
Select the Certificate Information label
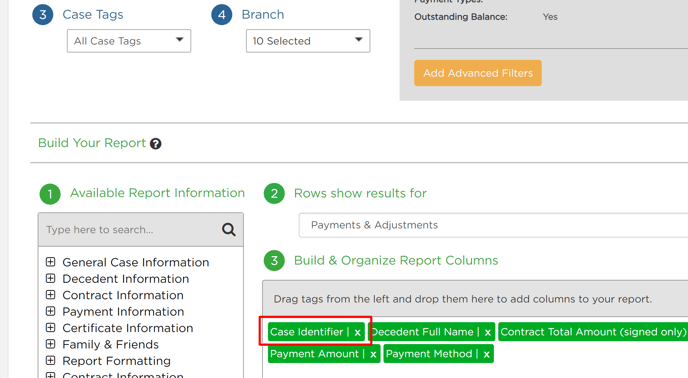(x=128, y=328)
